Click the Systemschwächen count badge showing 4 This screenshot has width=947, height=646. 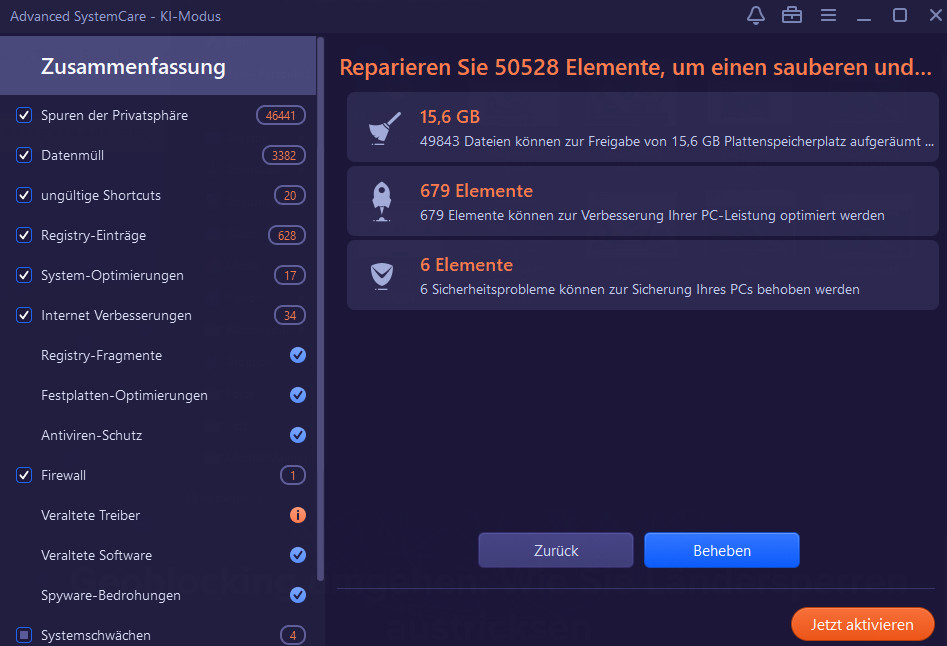293,635
